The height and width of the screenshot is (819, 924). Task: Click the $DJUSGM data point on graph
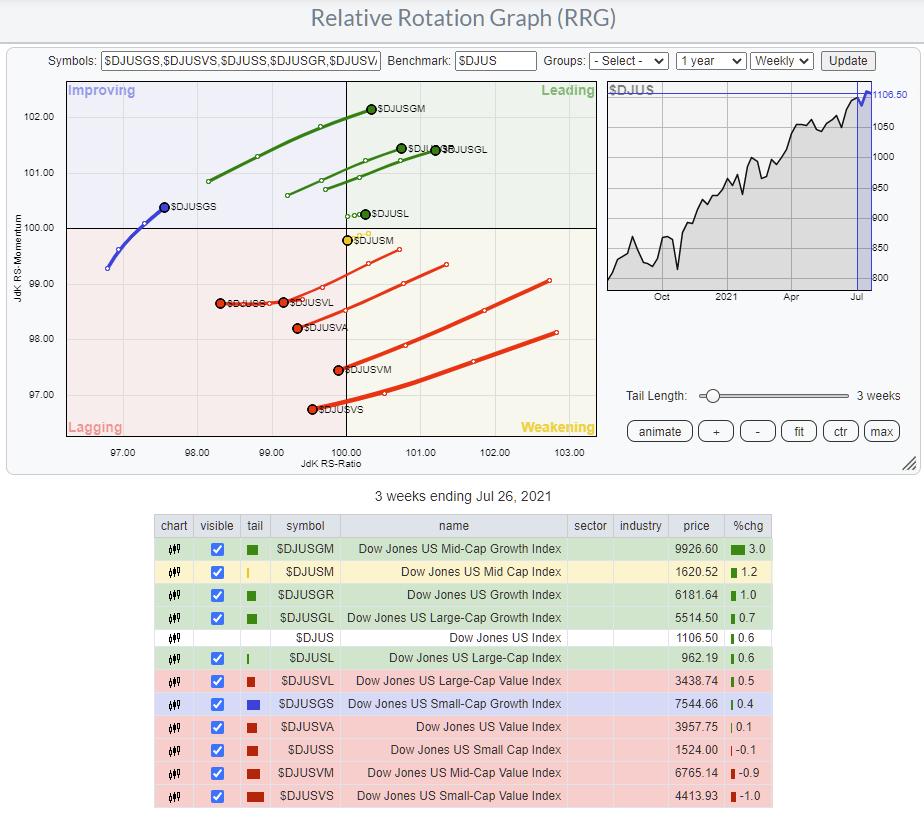[x=371, y=109]
